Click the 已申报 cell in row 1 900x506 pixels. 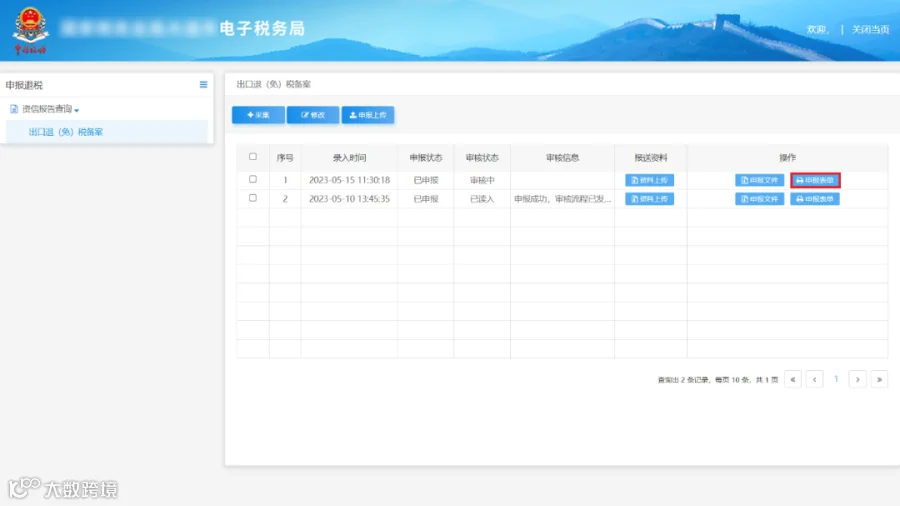(x=426, y=180)
